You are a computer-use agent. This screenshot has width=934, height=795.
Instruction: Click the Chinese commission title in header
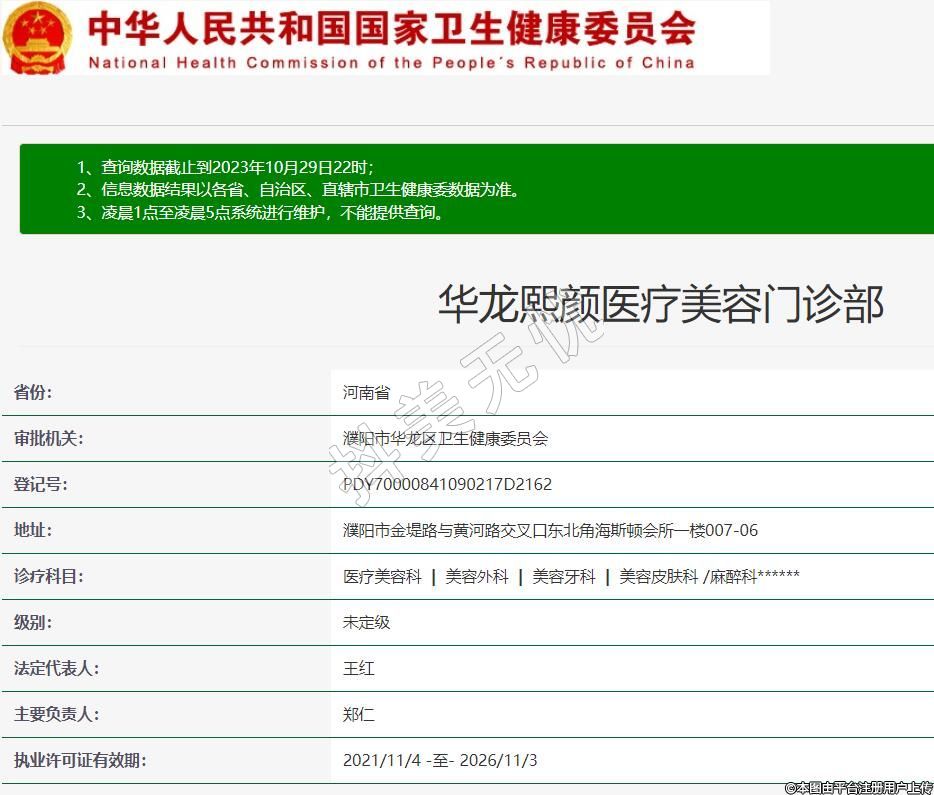pos(391,28)
